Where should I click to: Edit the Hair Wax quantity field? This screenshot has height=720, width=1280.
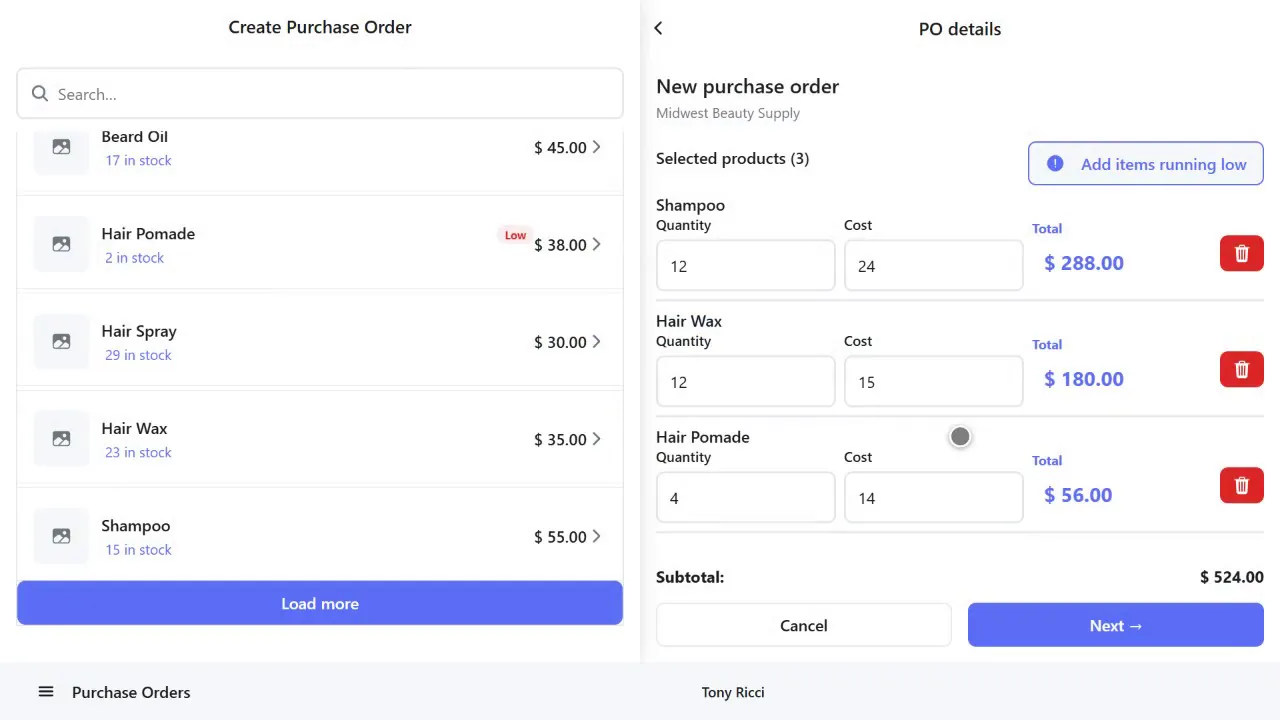(746, 382)
